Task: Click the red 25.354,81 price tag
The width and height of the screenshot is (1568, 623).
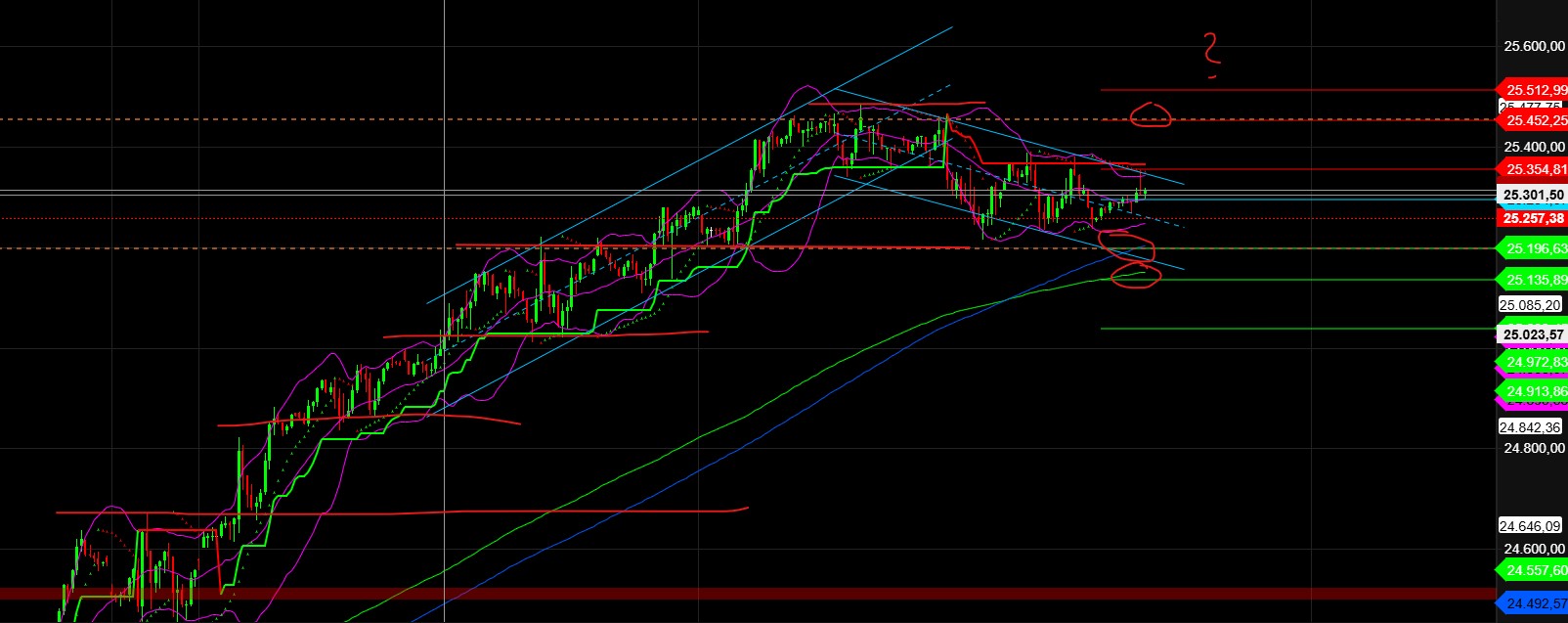Action: pos(1535,169)
